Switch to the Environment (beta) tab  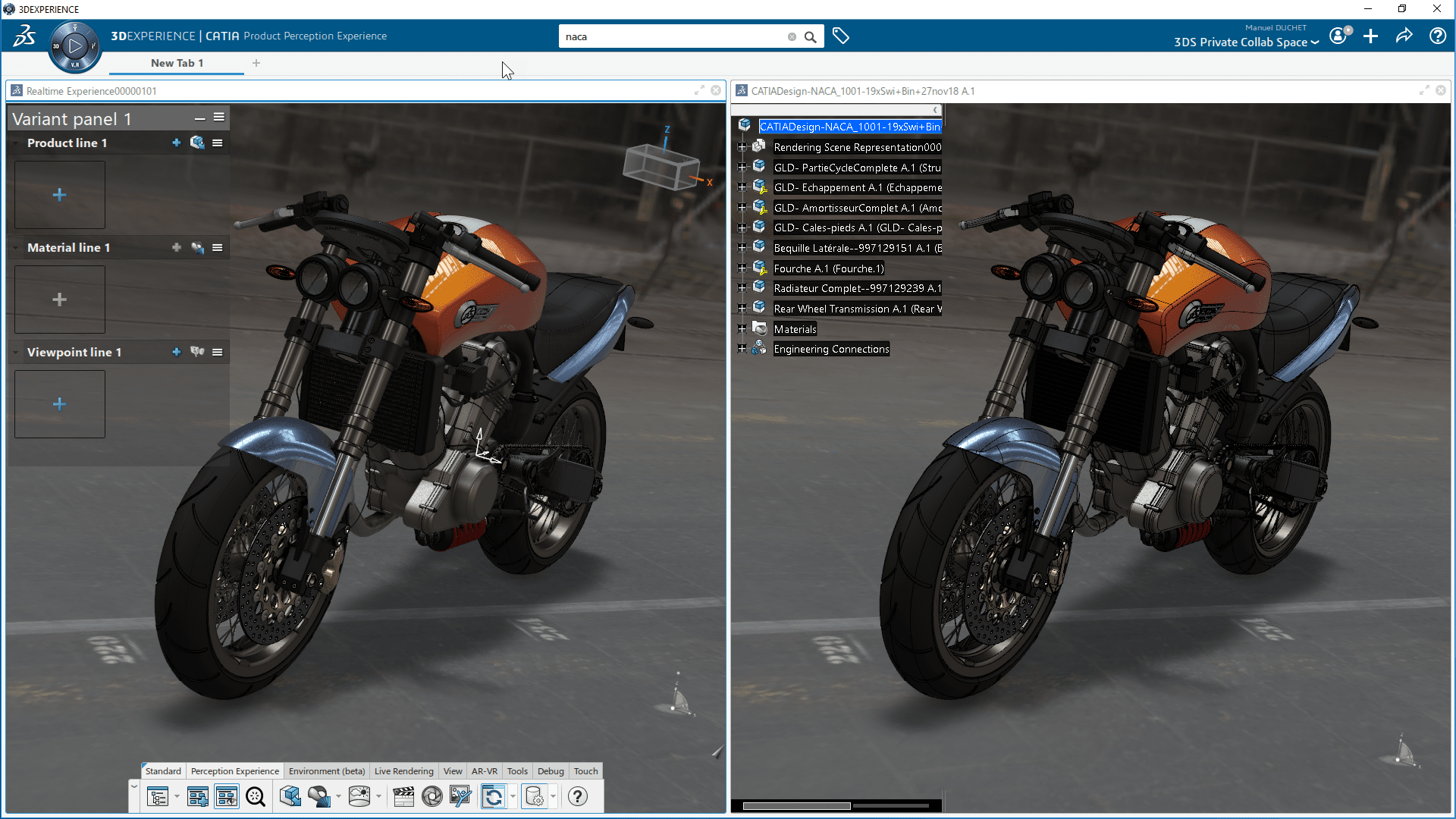click(x=326, y=770)
